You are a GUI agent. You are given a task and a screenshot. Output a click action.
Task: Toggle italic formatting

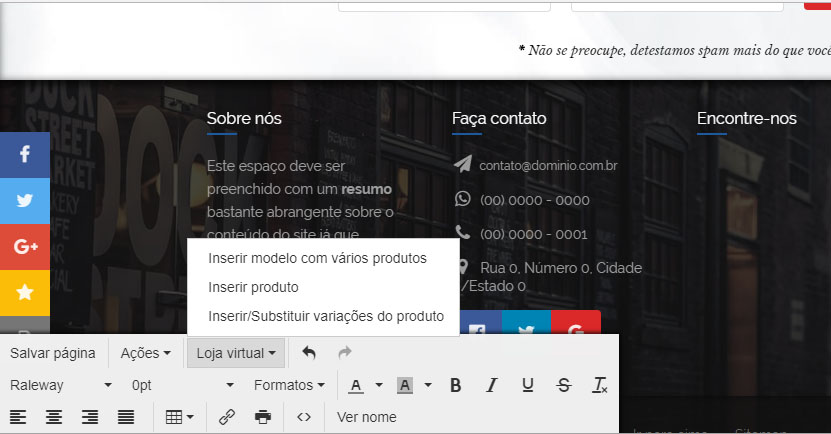tap(492, 385)
